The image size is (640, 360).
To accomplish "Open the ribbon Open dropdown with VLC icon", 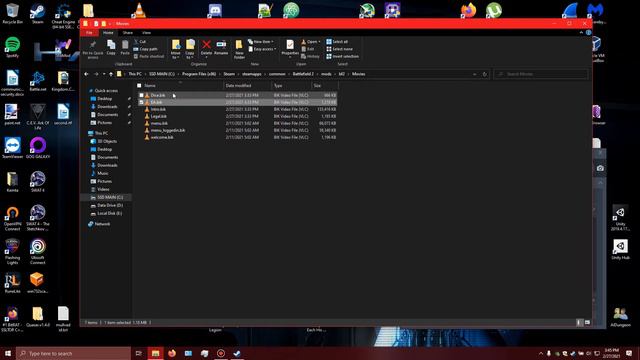I will (311, 42).
